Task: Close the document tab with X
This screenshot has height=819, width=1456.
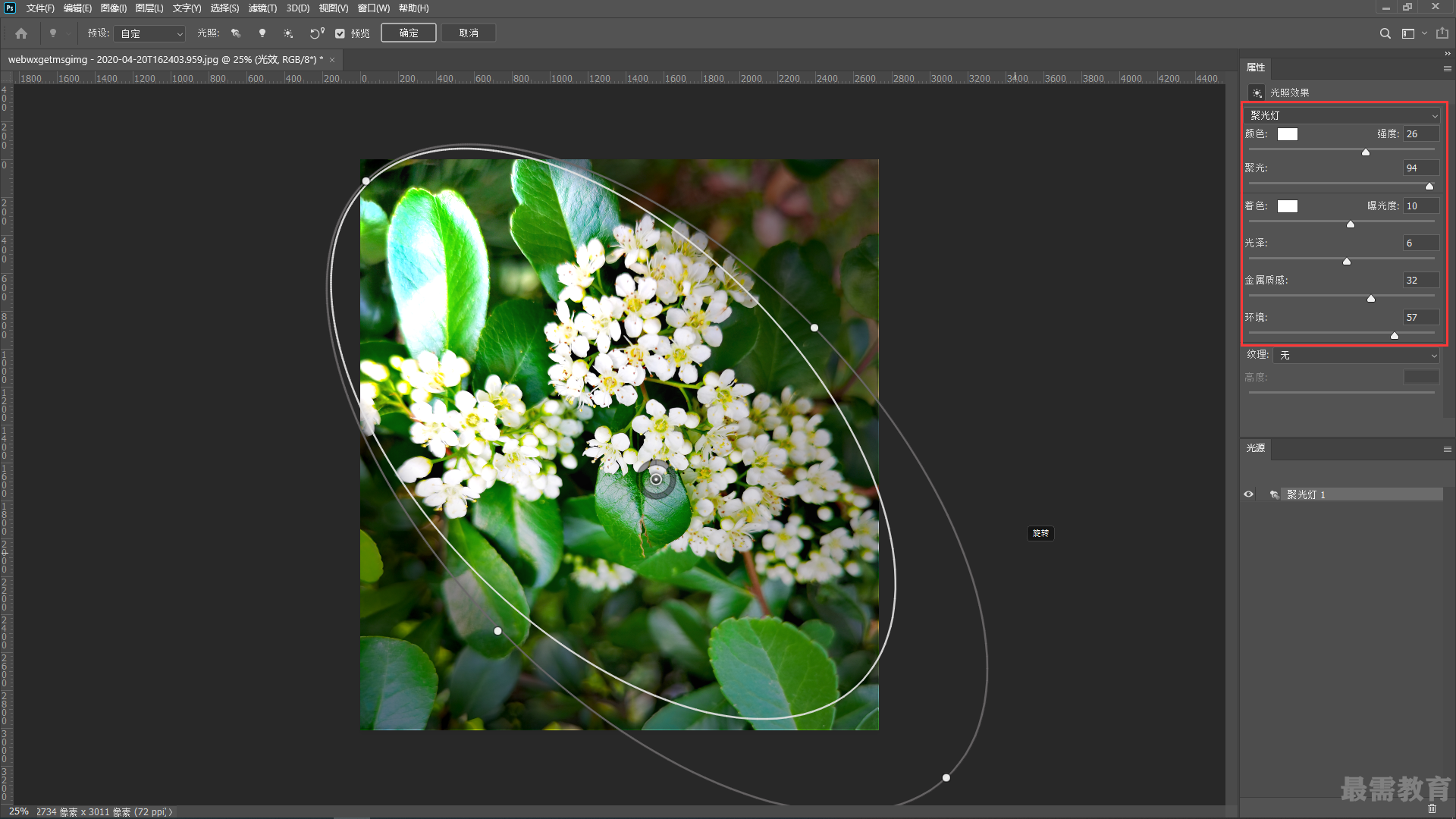Action: 332,59
